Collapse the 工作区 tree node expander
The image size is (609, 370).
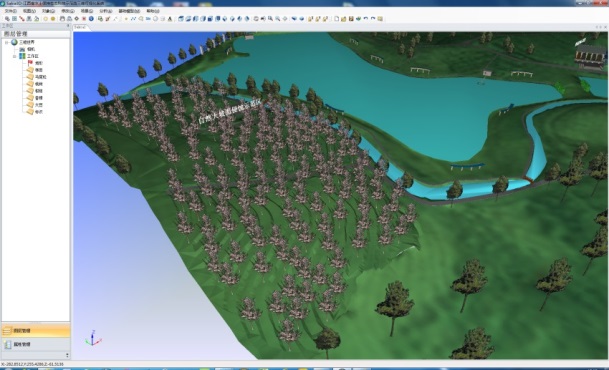tap(14, 56)
